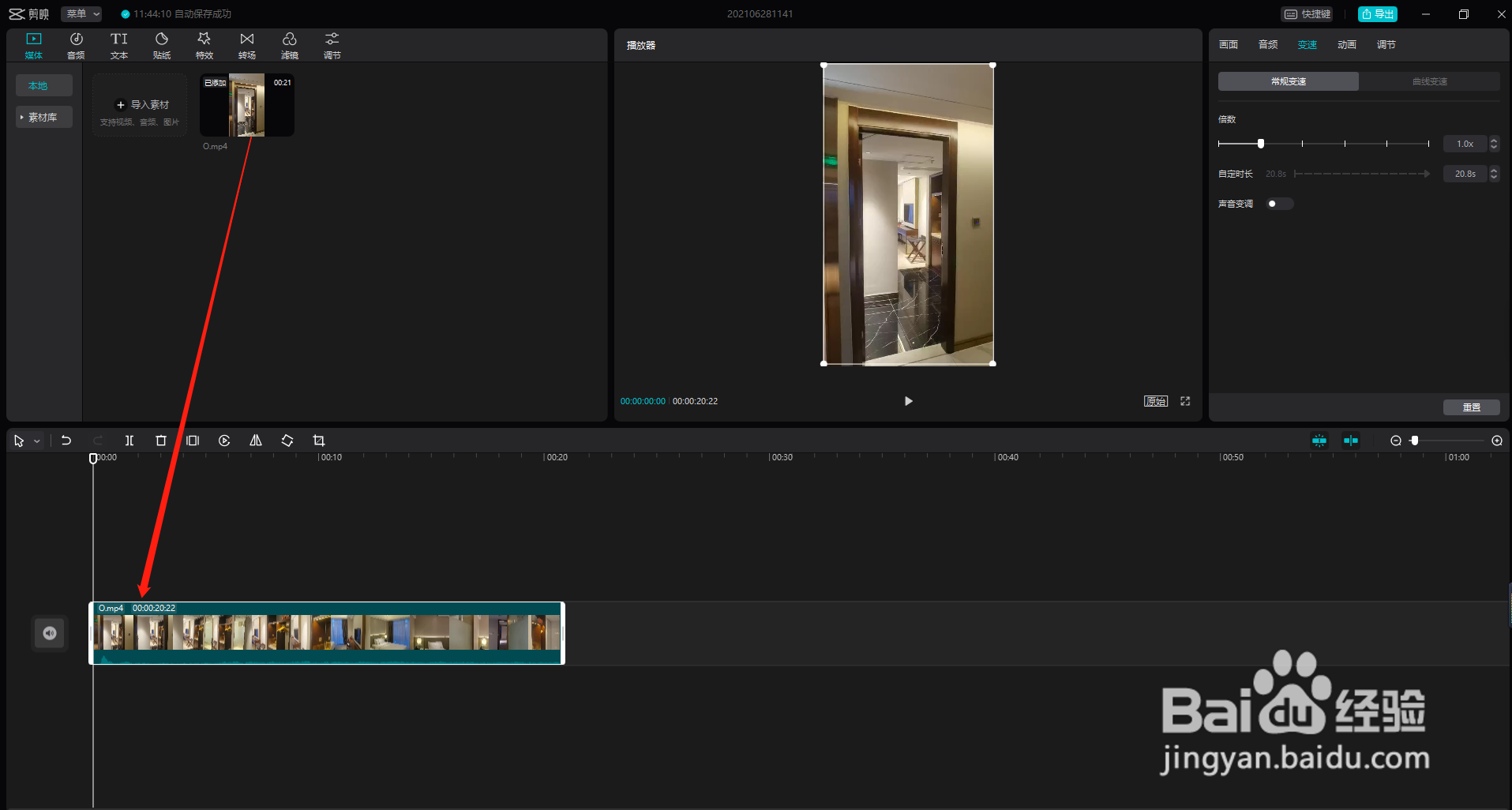The height and width of the screenshot is (810, 1512).
Task: Select the 变速 speed tab
Action: click(1308, 45)
